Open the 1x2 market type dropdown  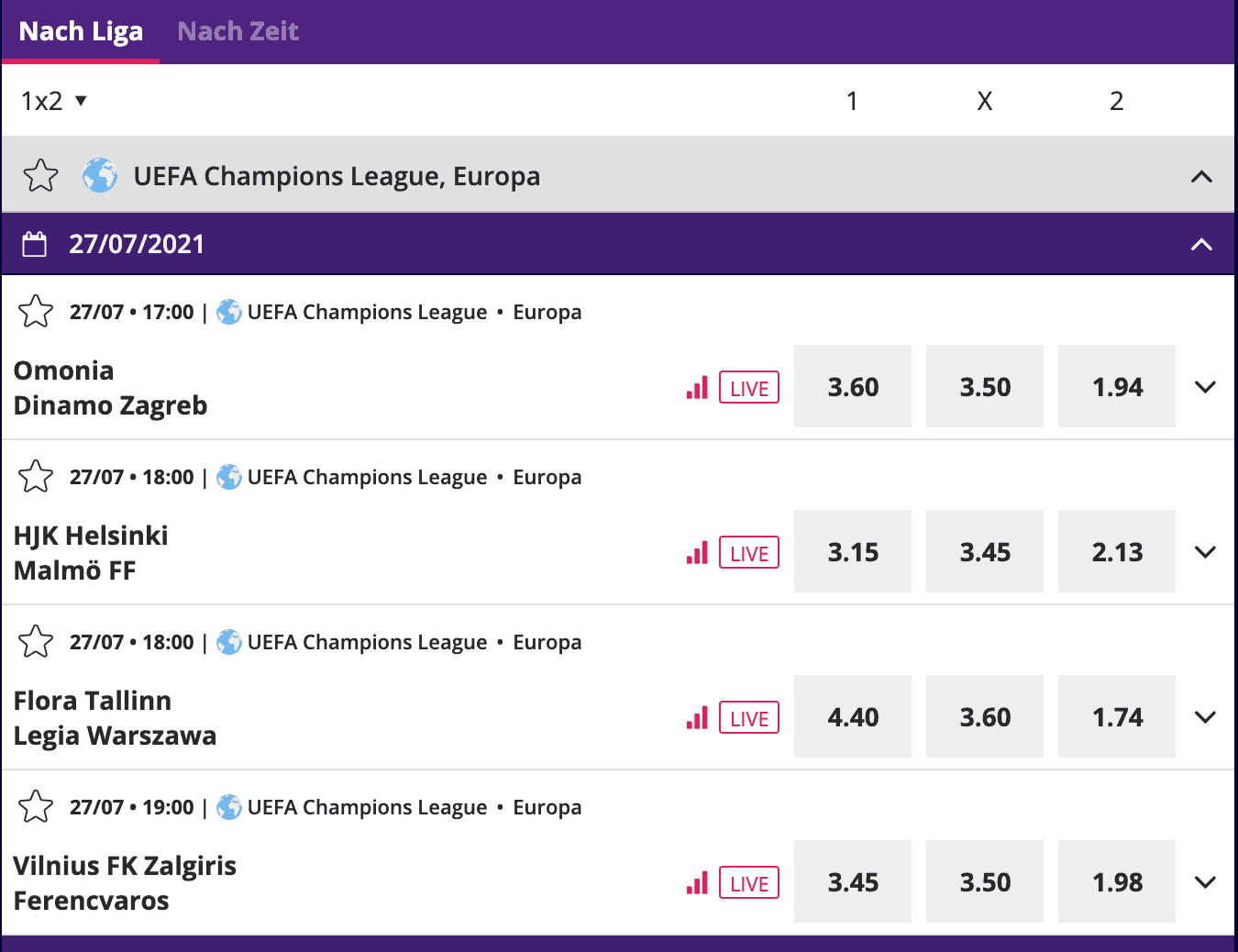(54, 101)
